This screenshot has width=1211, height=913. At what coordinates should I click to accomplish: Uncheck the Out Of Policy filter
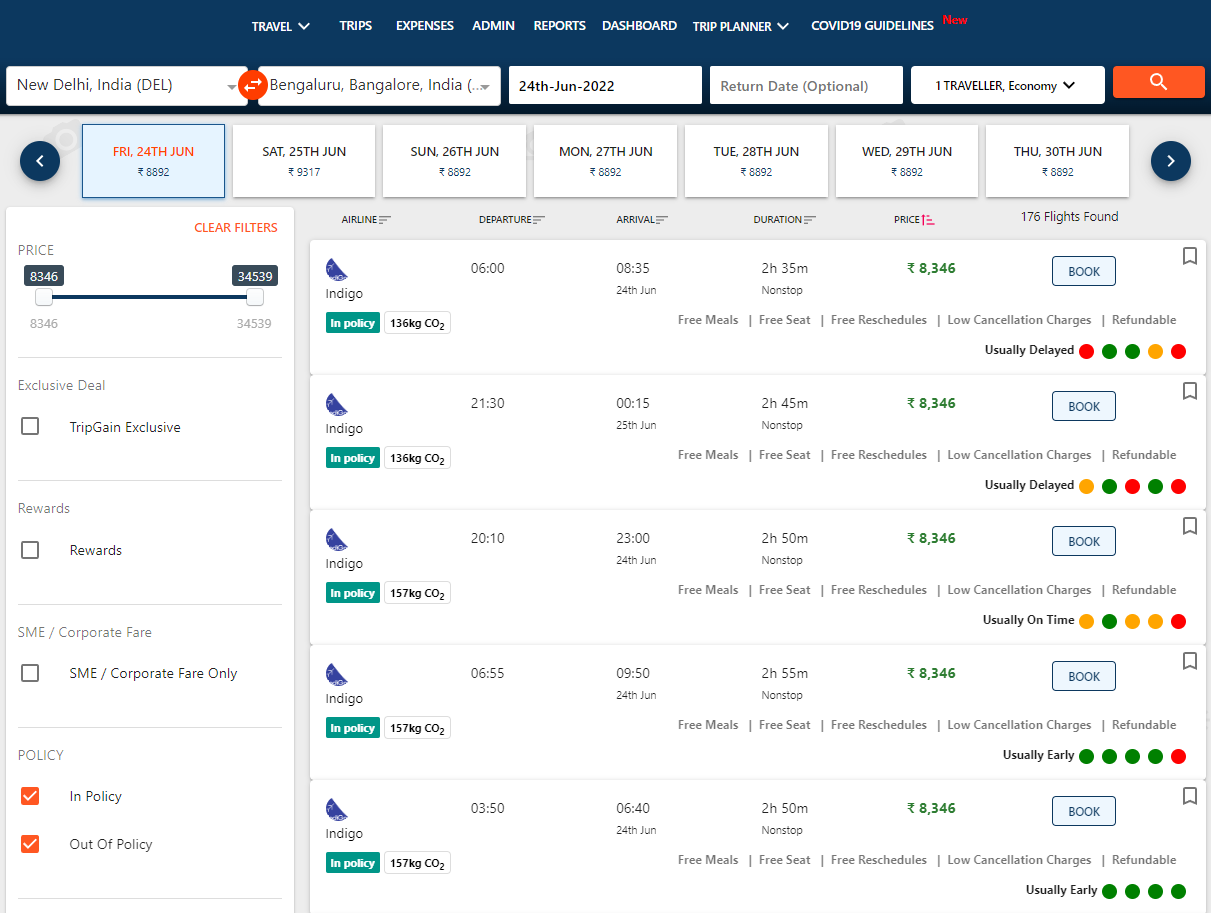point(30,844)
